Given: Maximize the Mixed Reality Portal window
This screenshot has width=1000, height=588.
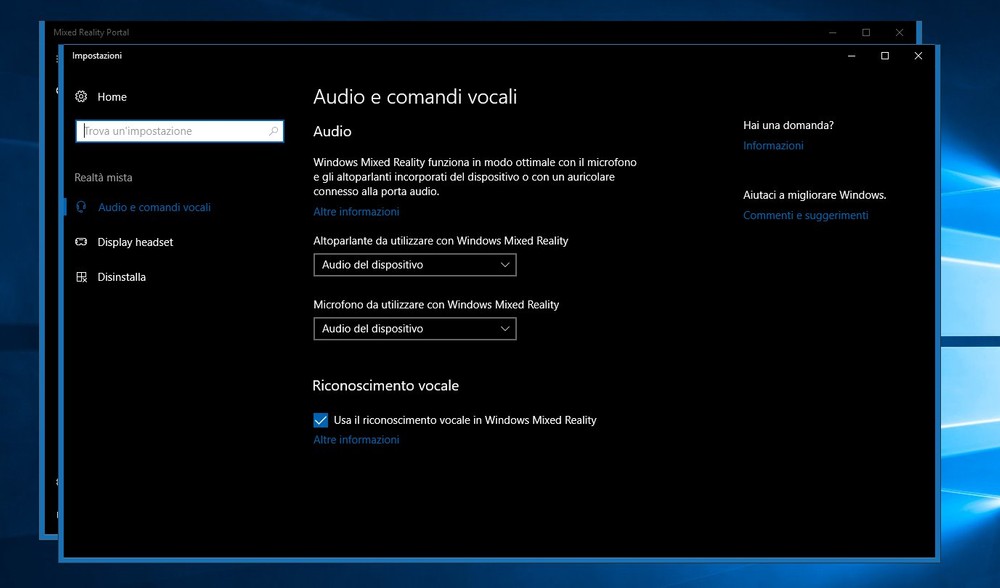Looking at the screenshot, I should pyautogui.click(x=866, y=33).
